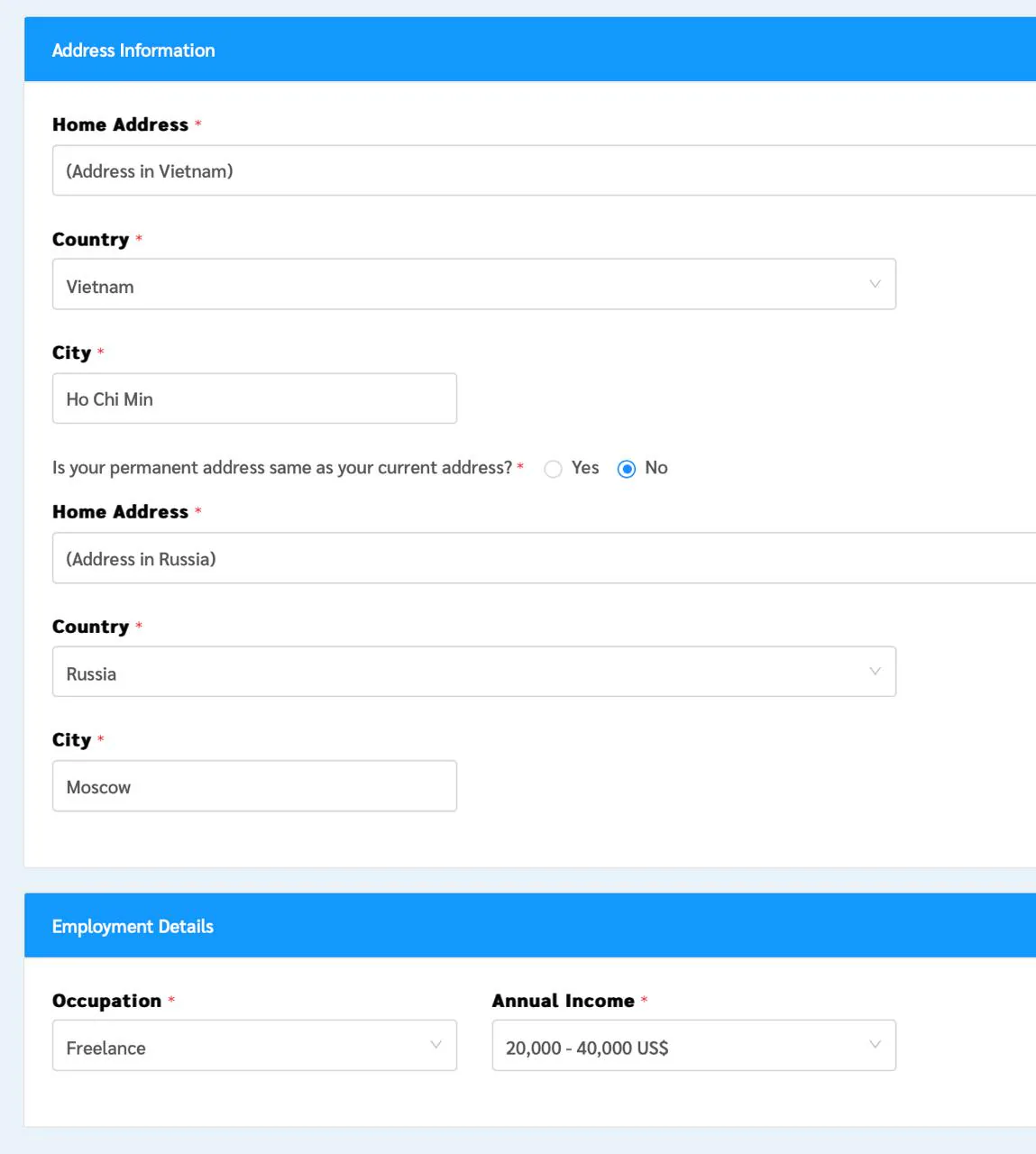Screen dimensions: 1036x1154
Task: Click the Annual Income label
Action: point(564,1001)
